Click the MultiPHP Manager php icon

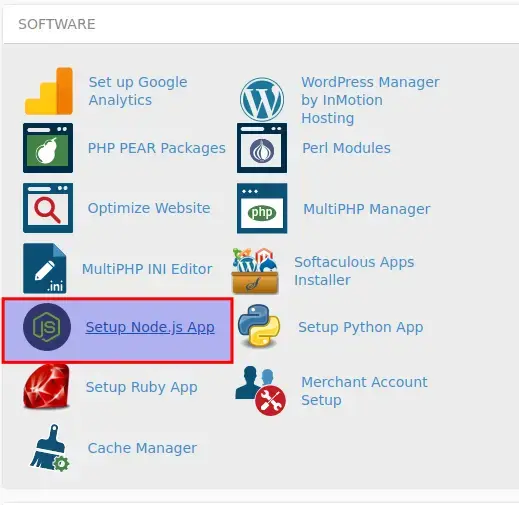(262, 208)
